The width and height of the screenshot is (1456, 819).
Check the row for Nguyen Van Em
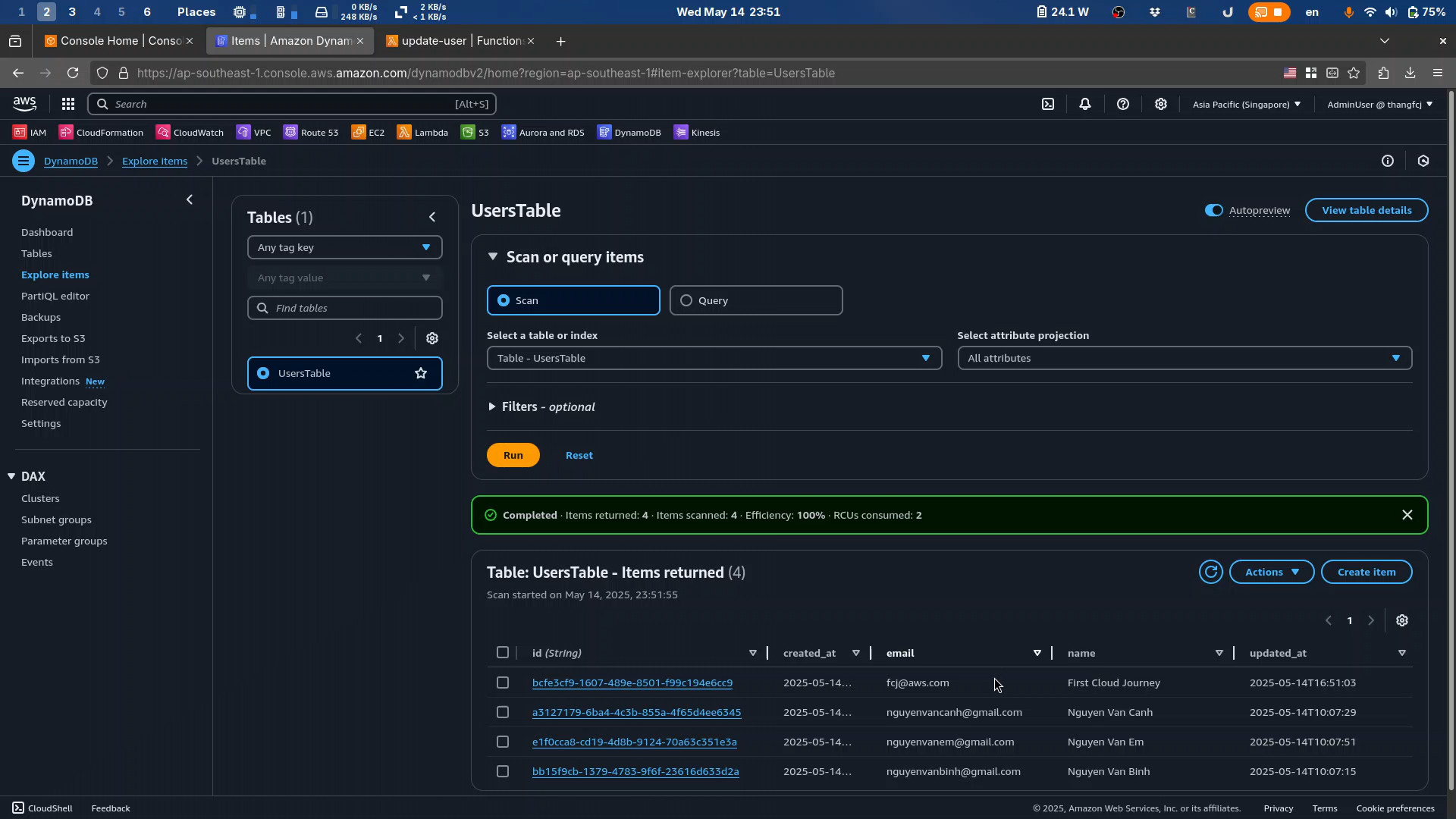coord(503,742)
